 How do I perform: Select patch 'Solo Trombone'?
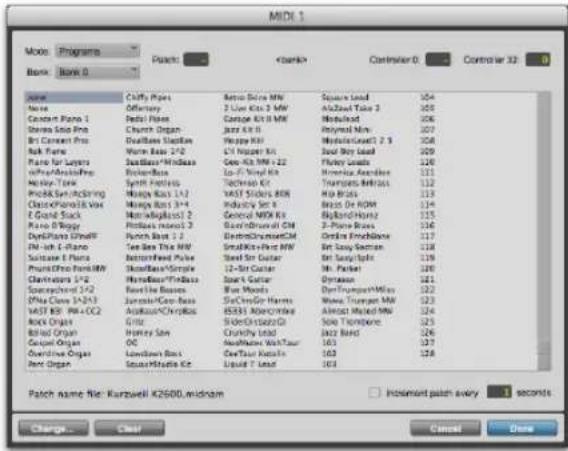[x=351, y=322]
